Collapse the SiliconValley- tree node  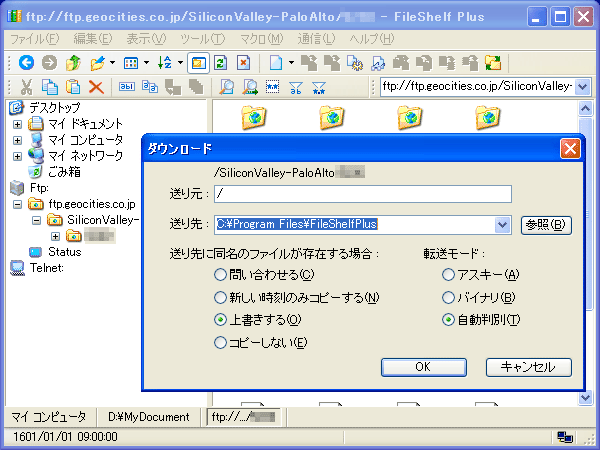pos(36,220)
